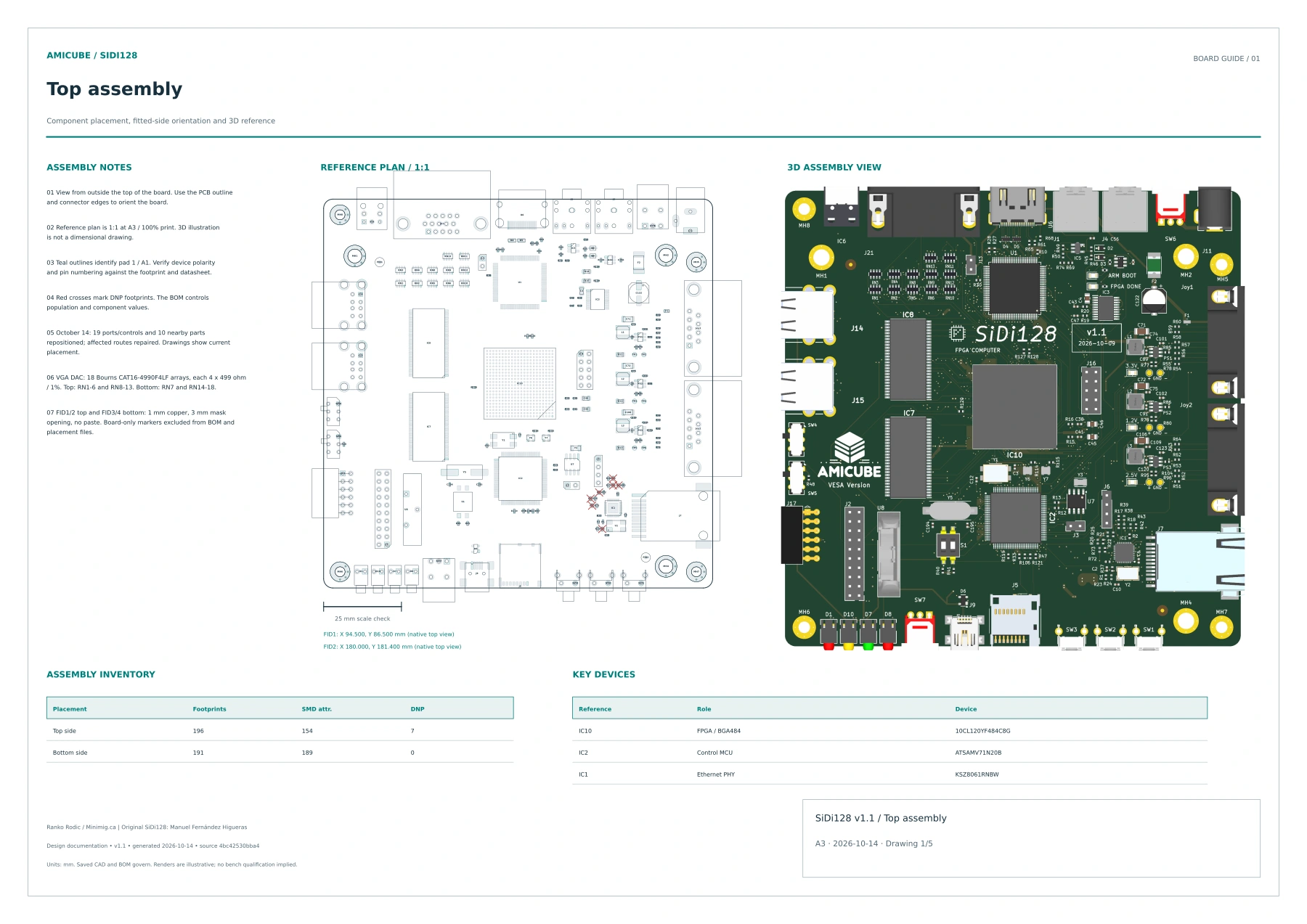Screen dimensions: 1307x924
Task: Select the 'Control MCU' role cell
Action: pos(714,753)
